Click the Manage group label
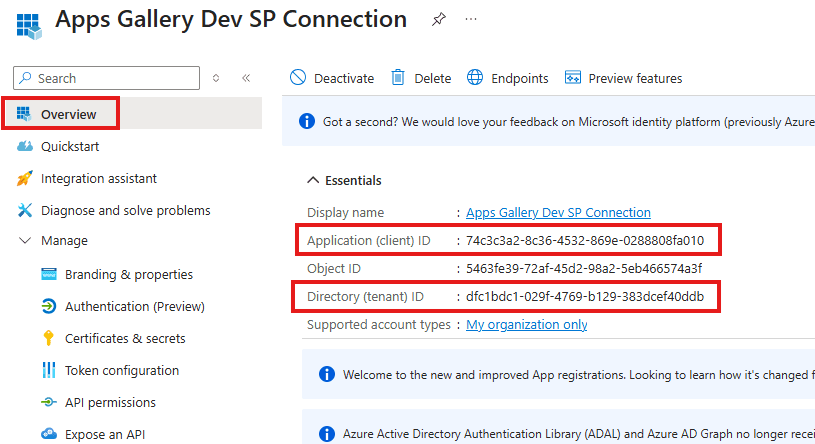Image resolution: width=815 pixels, height=444 pixels. pyautogui.click(x=64, y=241)
